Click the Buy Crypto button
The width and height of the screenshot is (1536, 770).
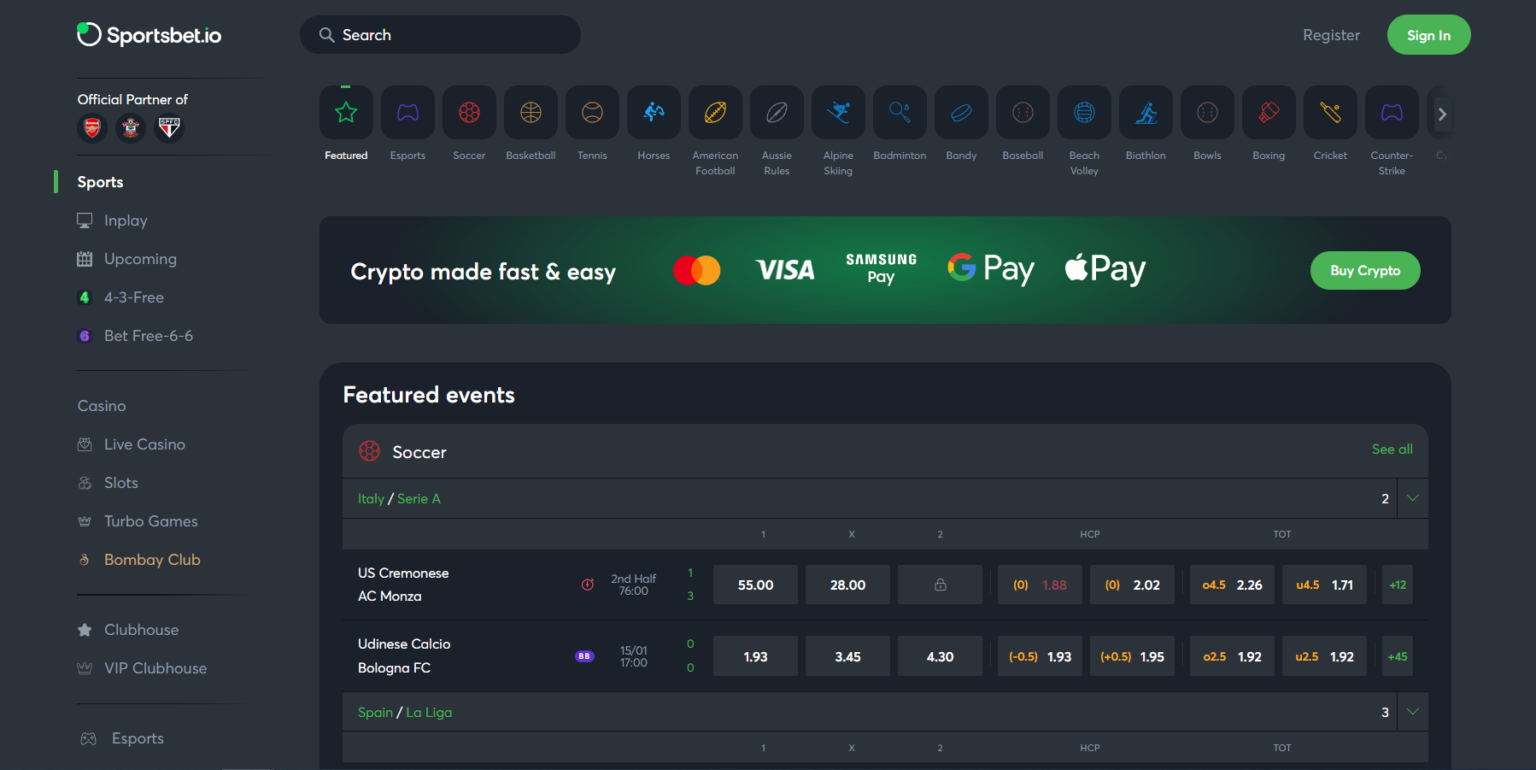[1365, 270]
